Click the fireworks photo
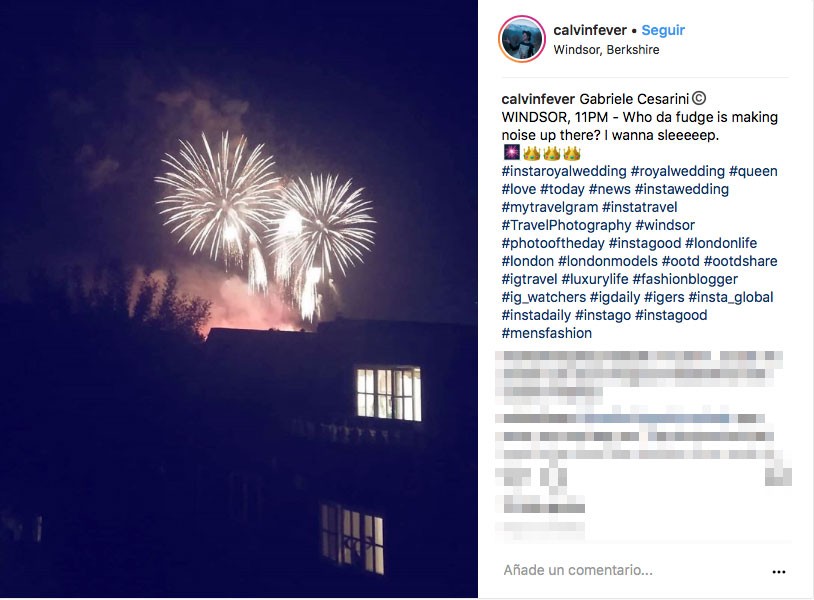The width and height of the screenshot is (814, 600). [239, 299]
